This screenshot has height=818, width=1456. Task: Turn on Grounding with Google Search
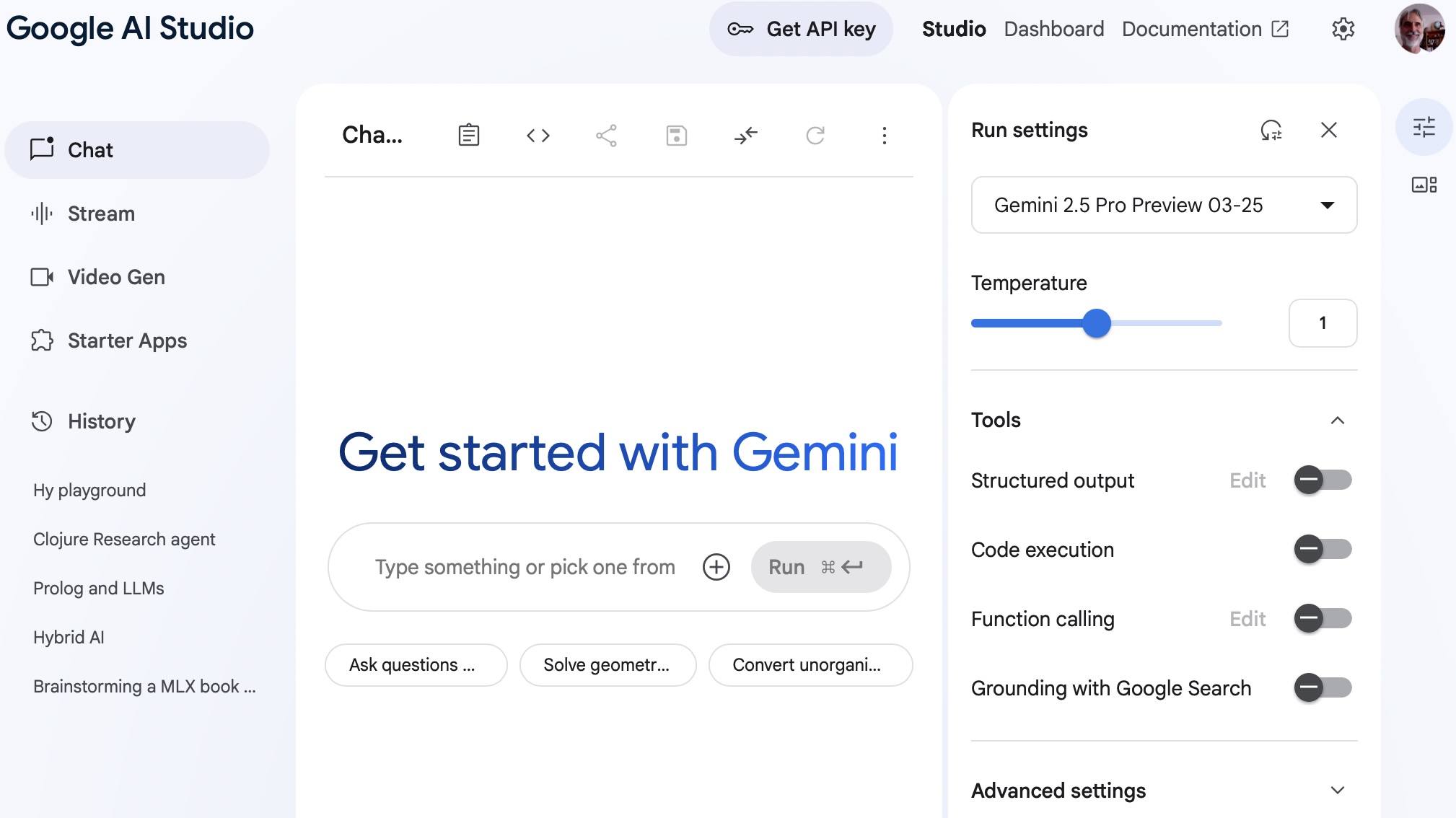pos(1324,688)
